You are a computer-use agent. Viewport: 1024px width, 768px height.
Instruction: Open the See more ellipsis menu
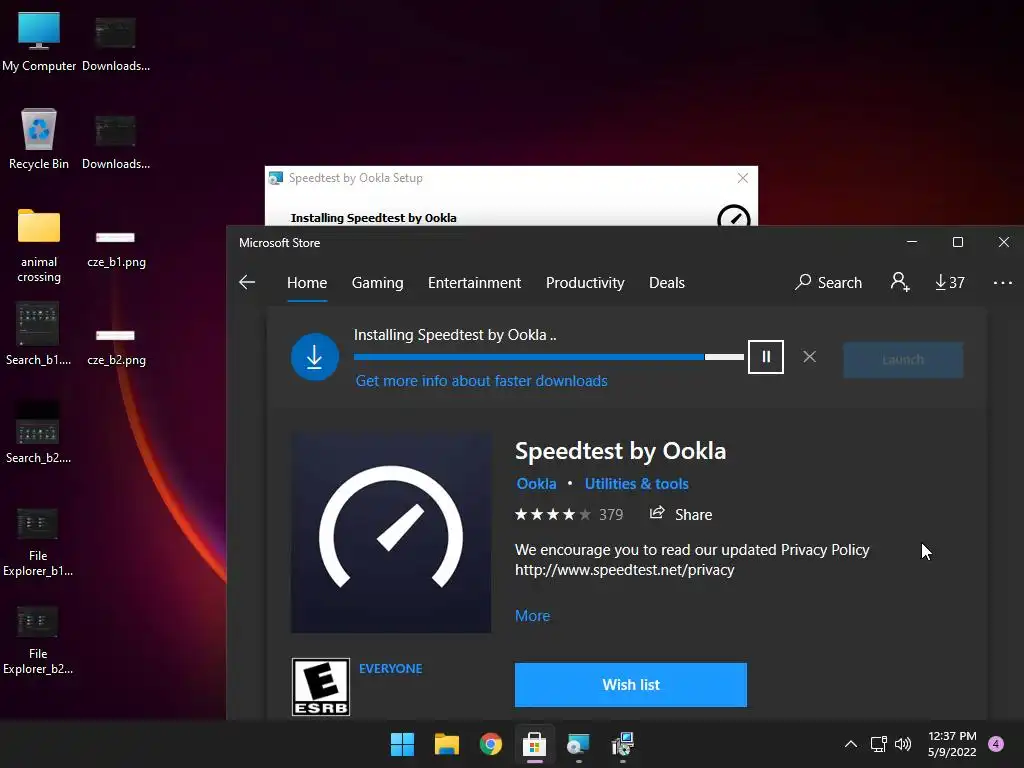1002,283
